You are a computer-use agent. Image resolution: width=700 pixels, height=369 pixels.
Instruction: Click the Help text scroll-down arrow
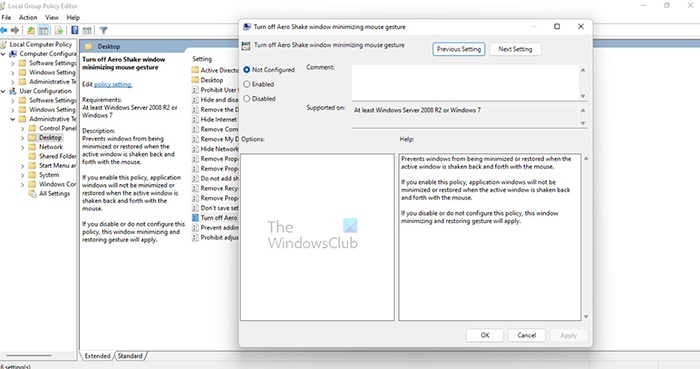pyautogui.click(x=586, y=317)
